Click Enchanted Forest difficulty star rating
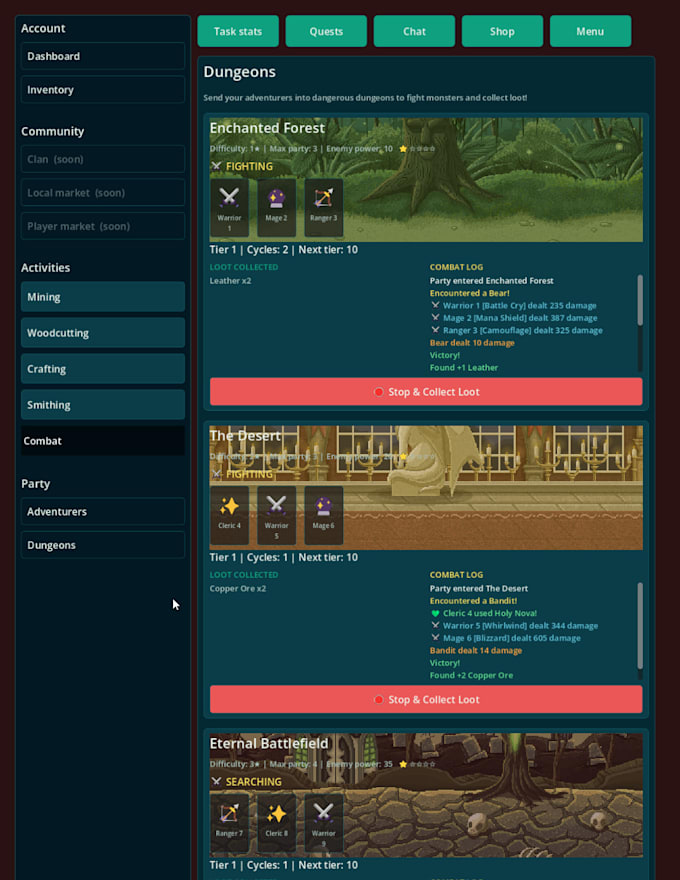Image resolution: width=680 pixels, height=880 pixels. 417,149
